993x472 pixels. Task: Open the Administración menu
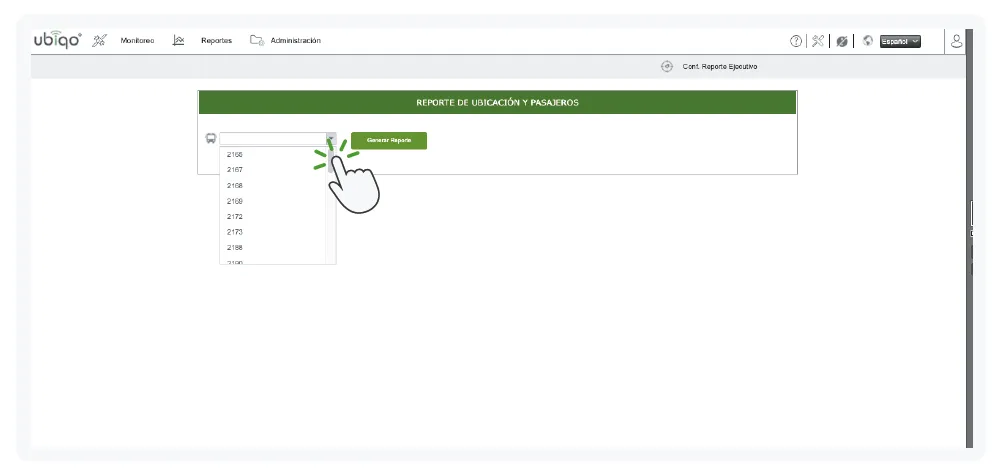pos(296,41)
